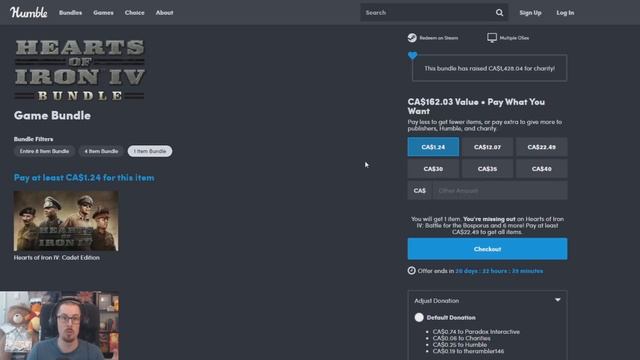640x360 pixels.
Task: Click the blue Checkout button
Action: (487, 249)
